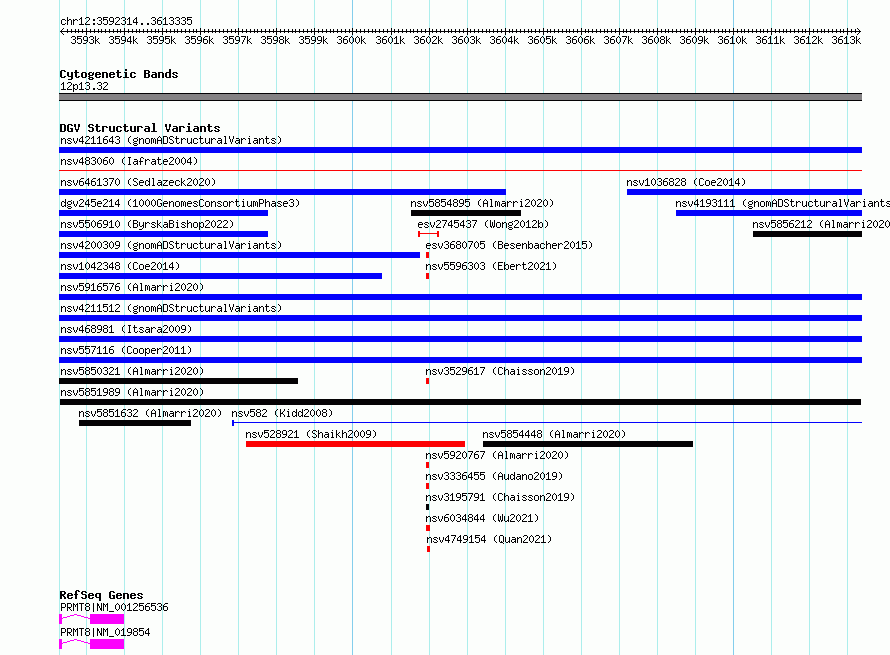Click black bar under nsv5854895
Image resolution: width=890 pixels, height=655 pixels.
tap(465, 213)
